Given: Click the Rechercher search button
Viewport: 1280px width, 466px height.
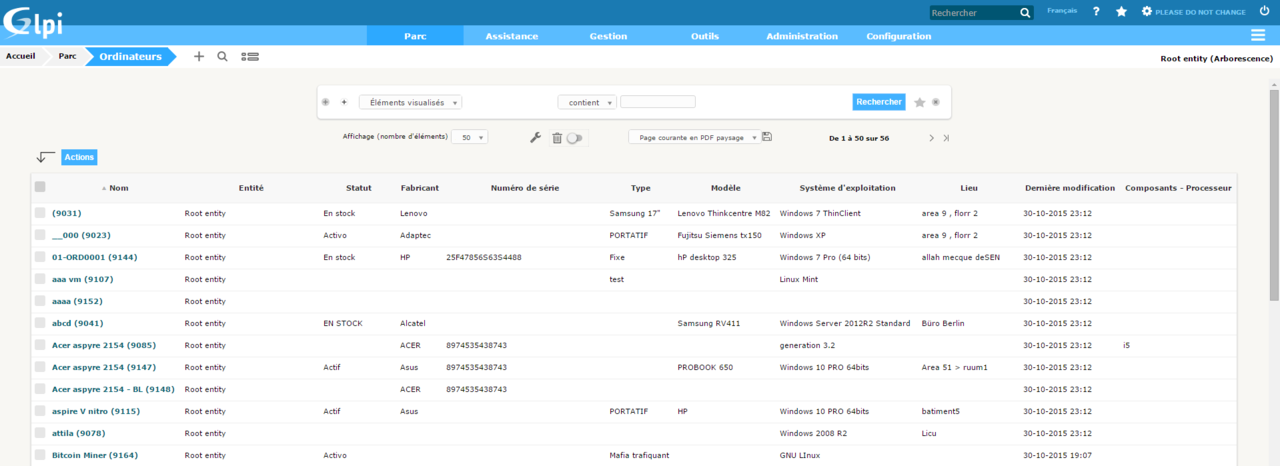Looking at the screenshot, I should (879, 102).
